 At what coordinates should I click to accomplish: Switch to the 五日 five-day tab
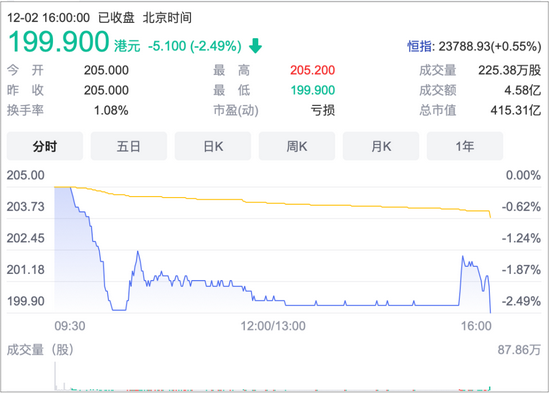(x=129, y=146)
